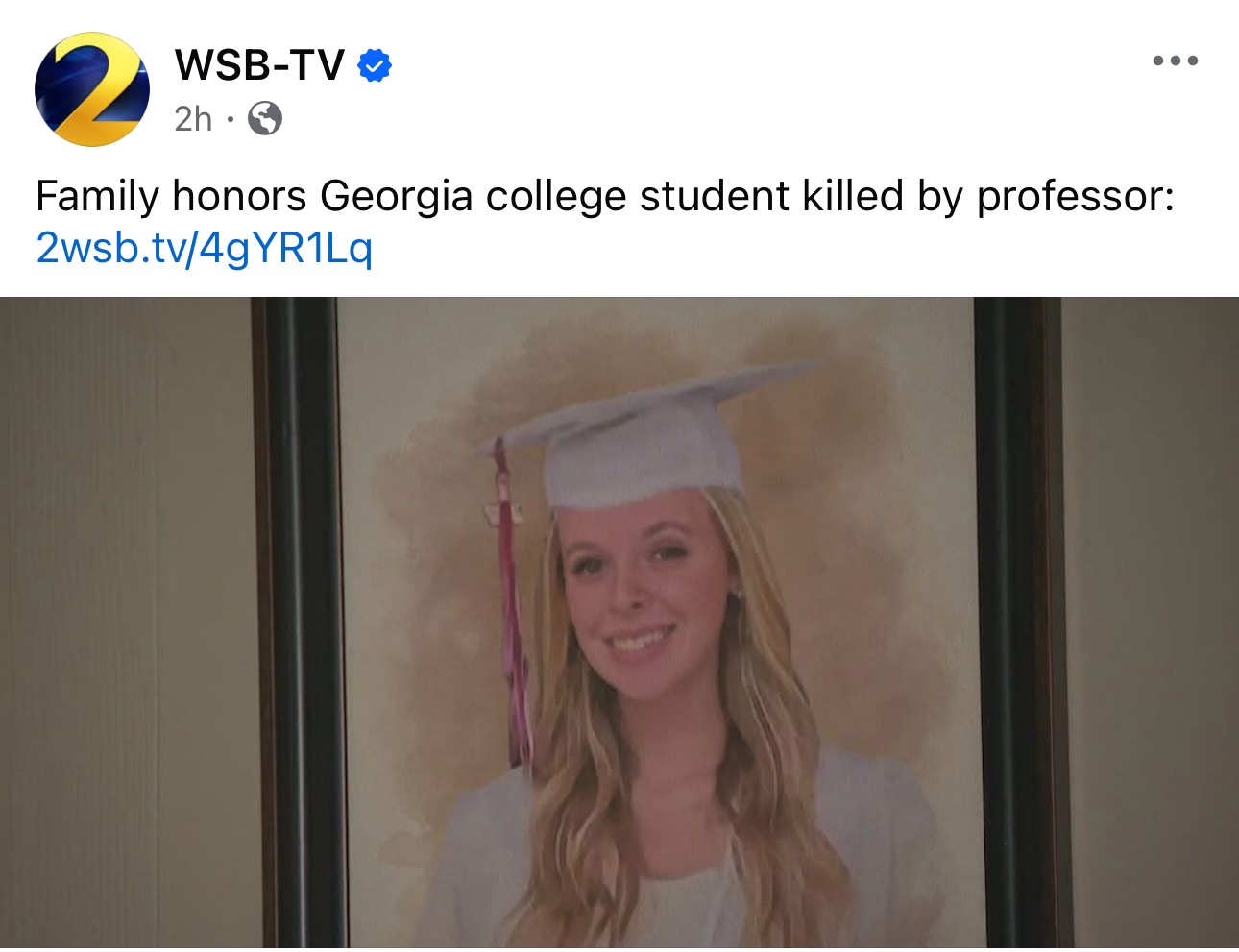Click the right black edge of the picture frame
Viewport: 1239px width, 952px height.
tap(1018, 624)
